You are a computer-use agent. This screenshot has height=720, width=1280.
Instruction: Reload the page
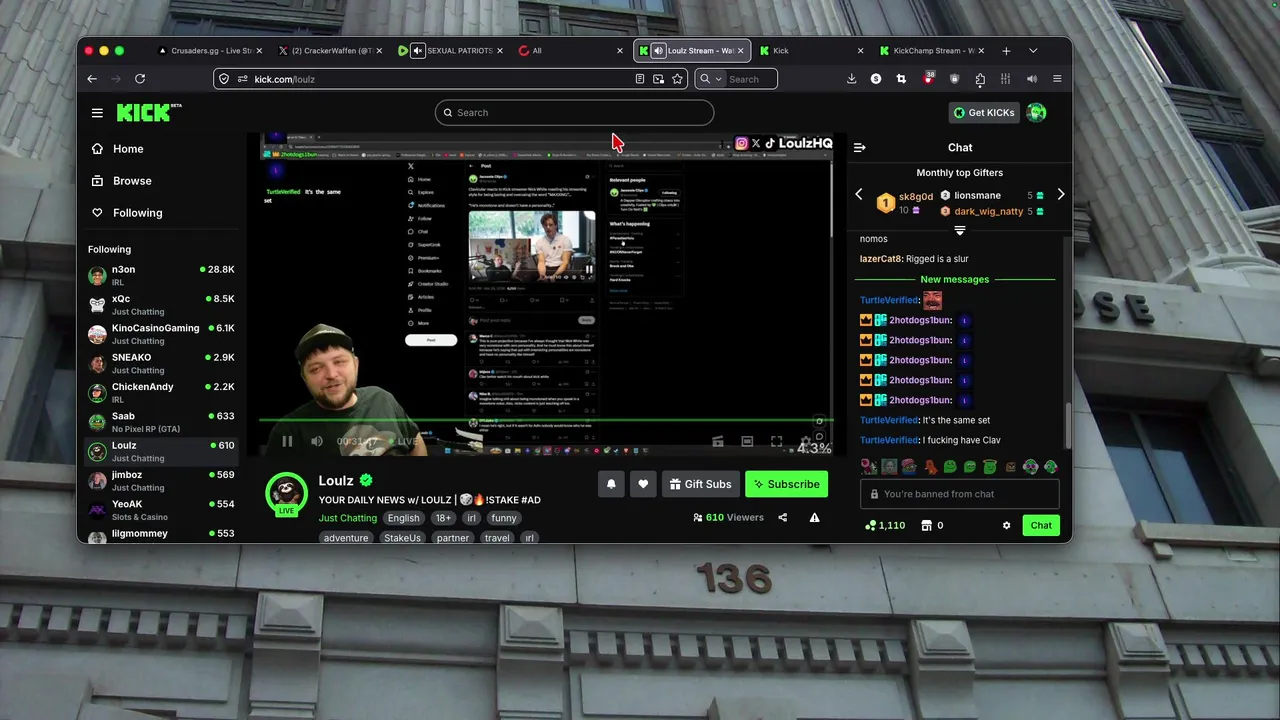coord(140,79)
